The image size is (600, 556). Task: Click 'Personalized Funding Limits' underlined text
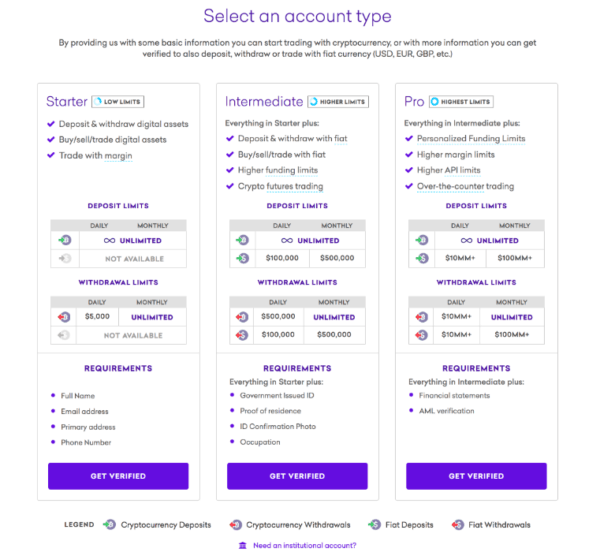point(471,139)
